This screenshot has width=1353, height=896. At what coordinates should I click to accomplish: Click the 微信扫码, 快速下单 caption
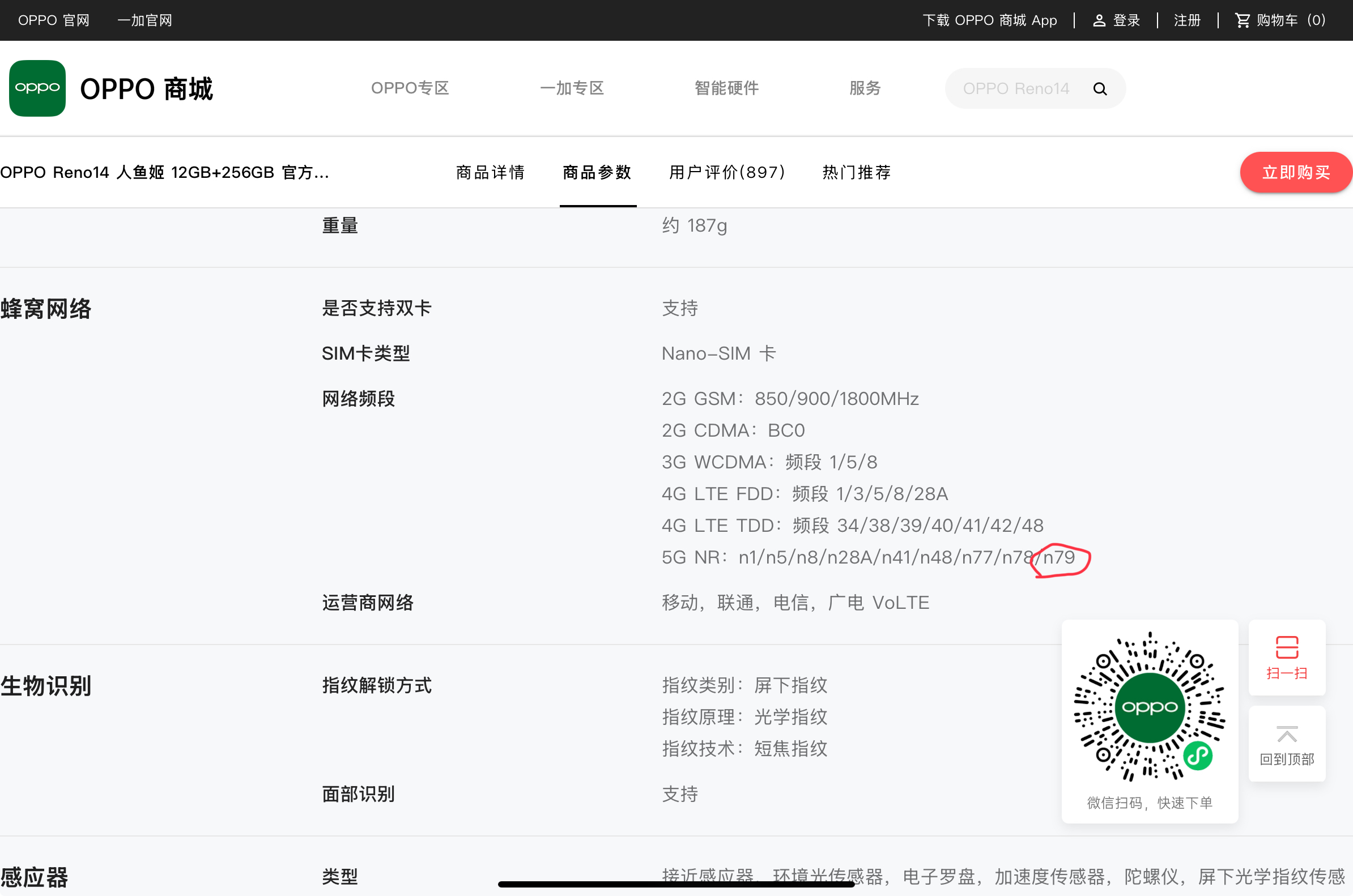[1150, 803]
